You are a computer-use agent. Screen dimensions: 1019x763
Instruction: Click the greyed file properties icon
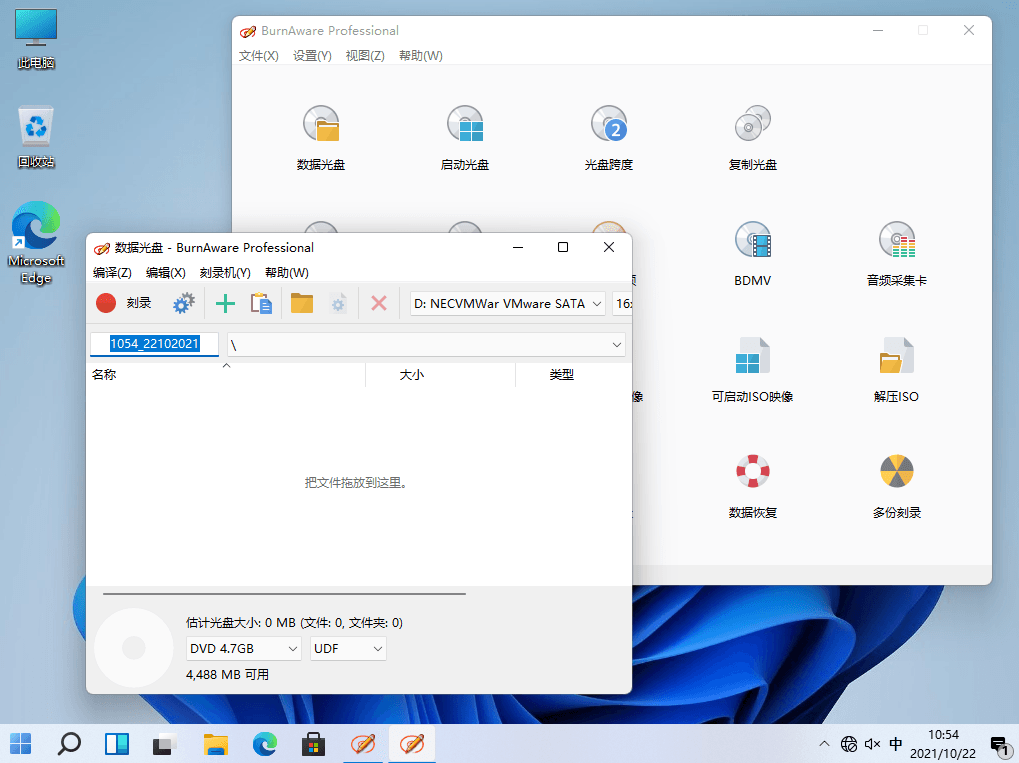pos(338,303)
